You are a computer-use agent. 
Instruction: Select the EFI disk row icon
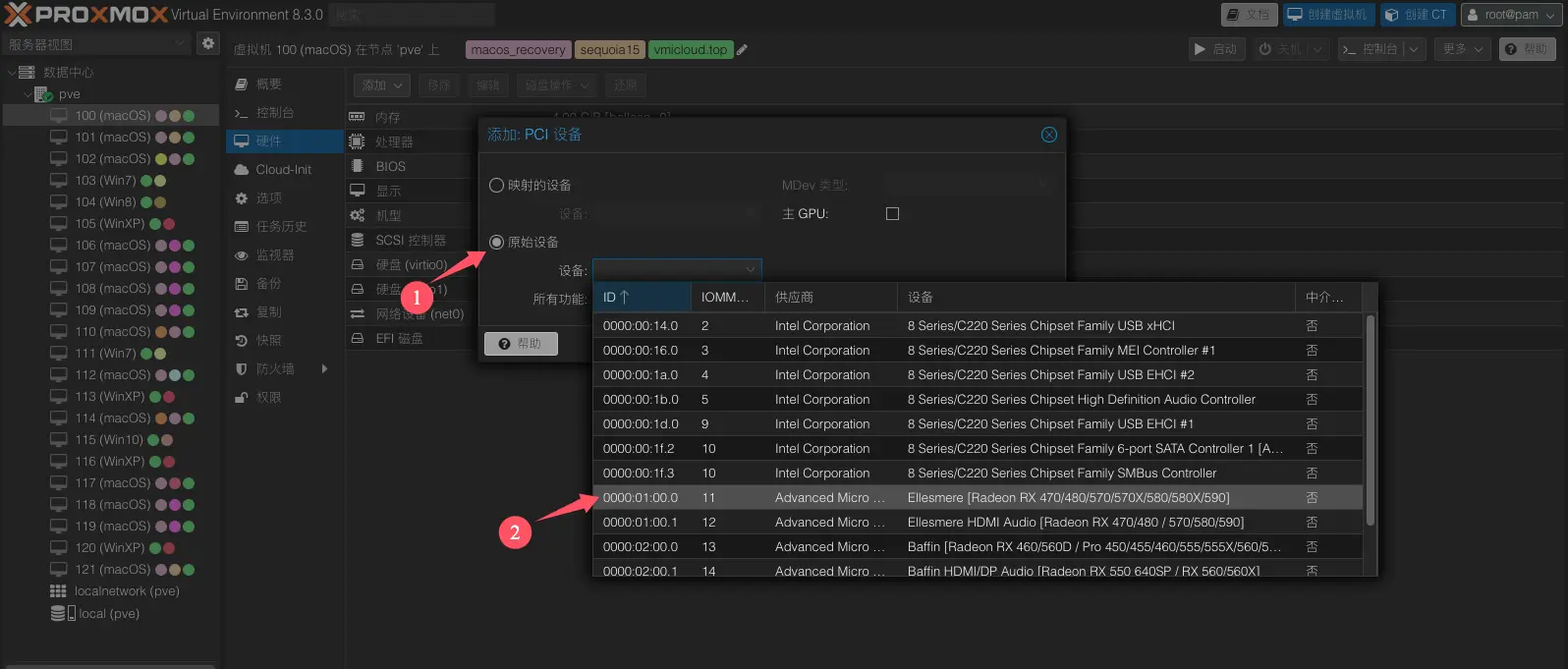click(357, 338)
